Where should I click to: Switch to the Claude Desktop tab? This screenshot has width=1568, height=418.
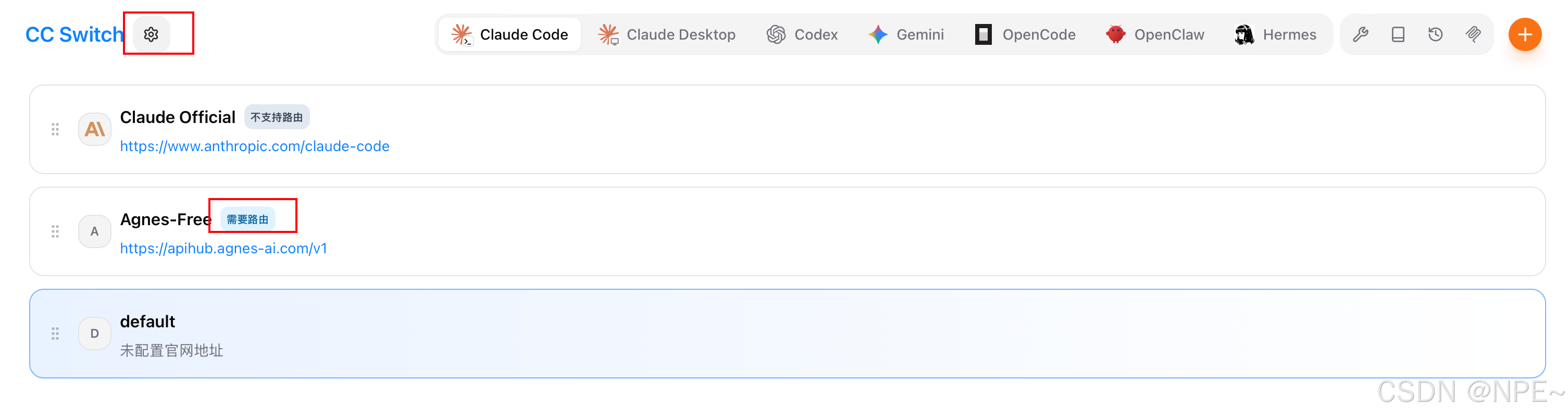(667, 35)
